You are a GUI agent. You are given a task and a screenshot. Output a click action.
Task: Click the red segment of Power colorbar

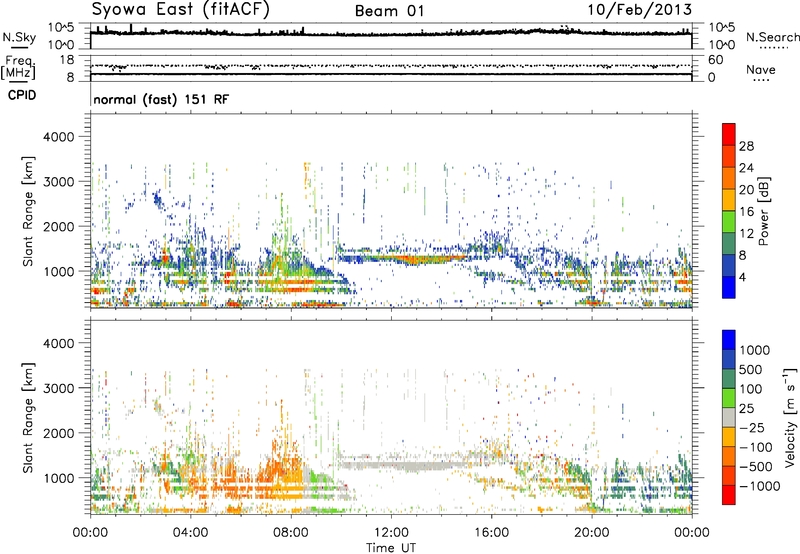tap(729, 134)
